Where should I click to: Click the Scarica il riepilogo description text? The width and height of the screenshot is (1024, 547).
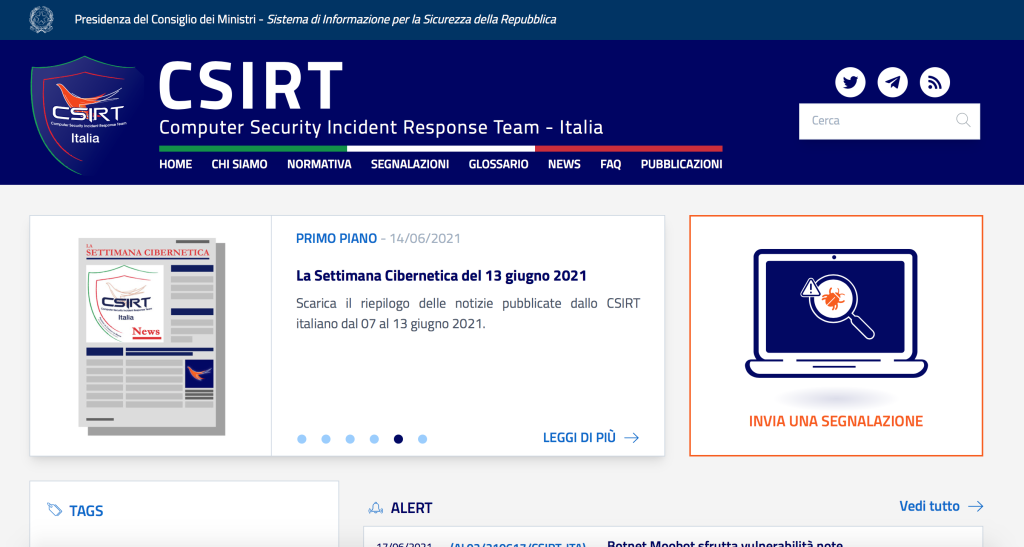point(468,313)
